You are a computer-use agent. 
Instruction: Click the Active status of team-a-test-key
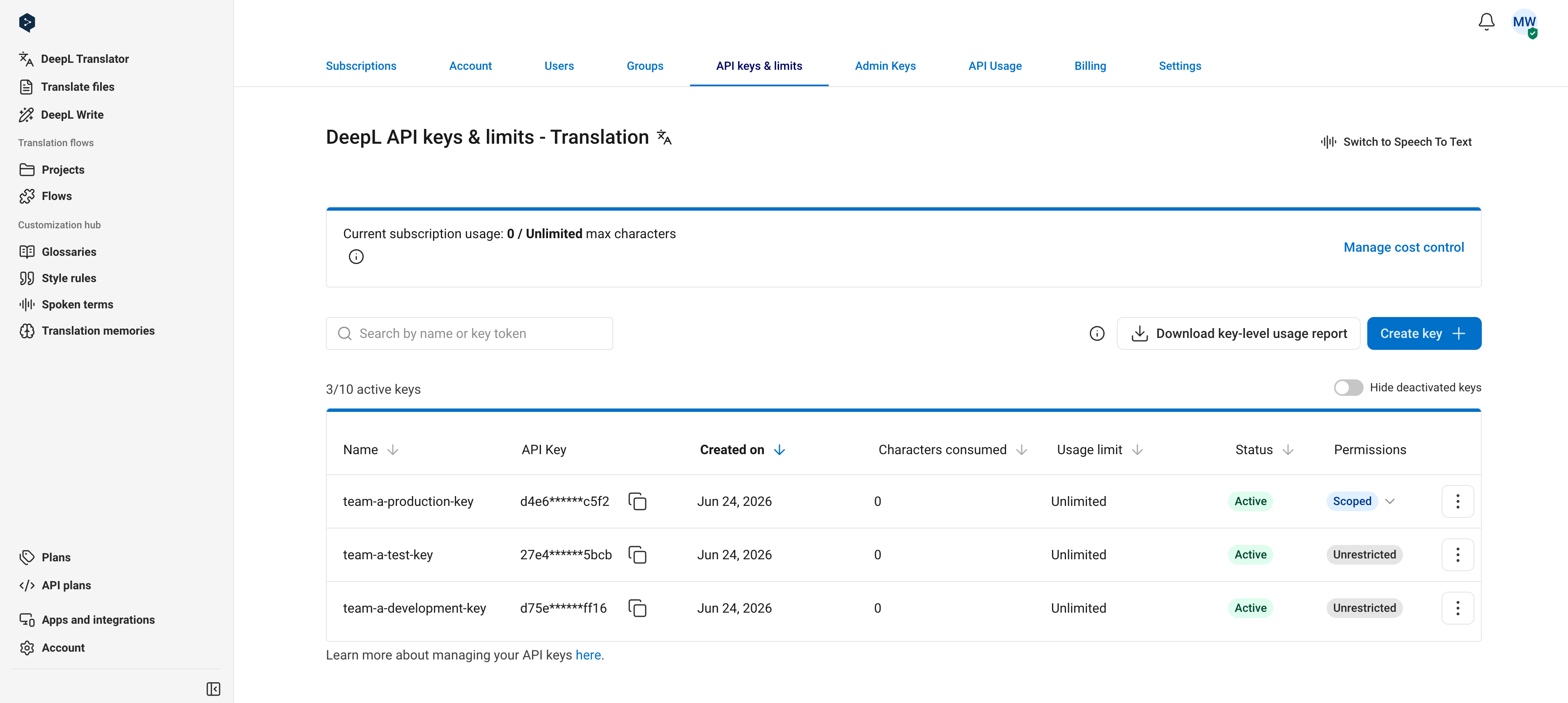pos(1250,555)
